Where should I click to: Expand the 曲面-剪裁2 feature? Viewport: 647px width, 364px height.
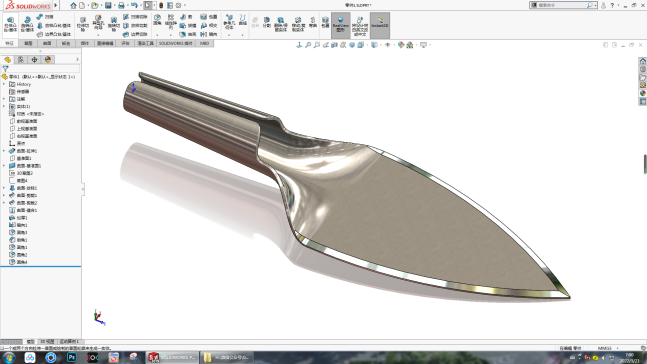coord(4,203)
